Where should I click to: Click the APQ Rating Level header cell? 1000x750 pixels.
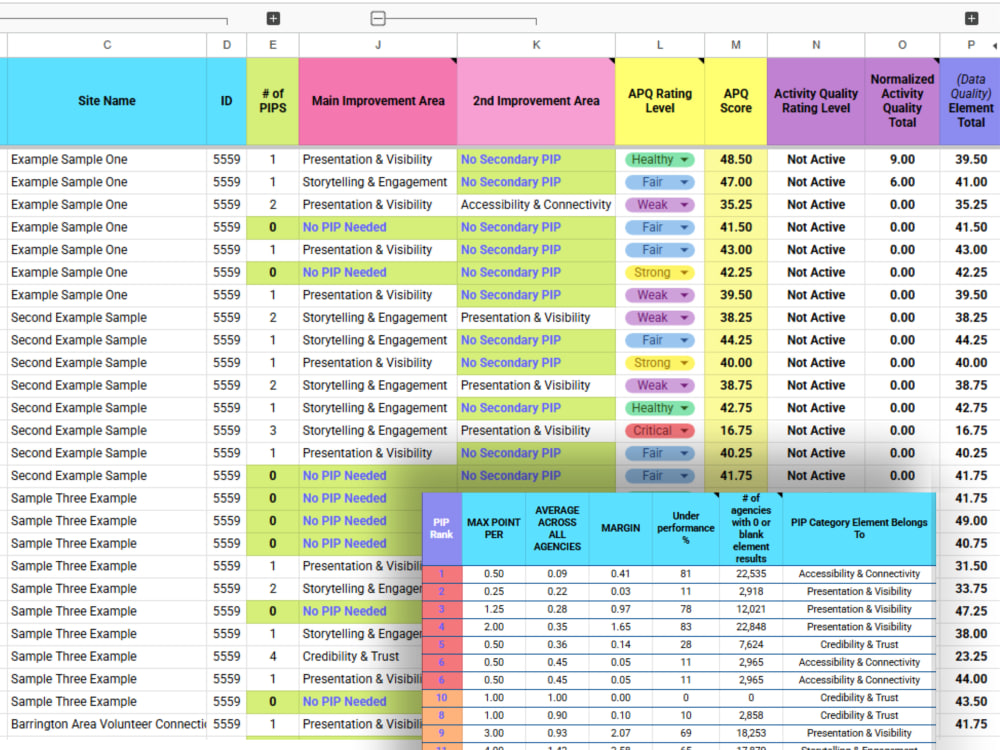coord(660,101)
